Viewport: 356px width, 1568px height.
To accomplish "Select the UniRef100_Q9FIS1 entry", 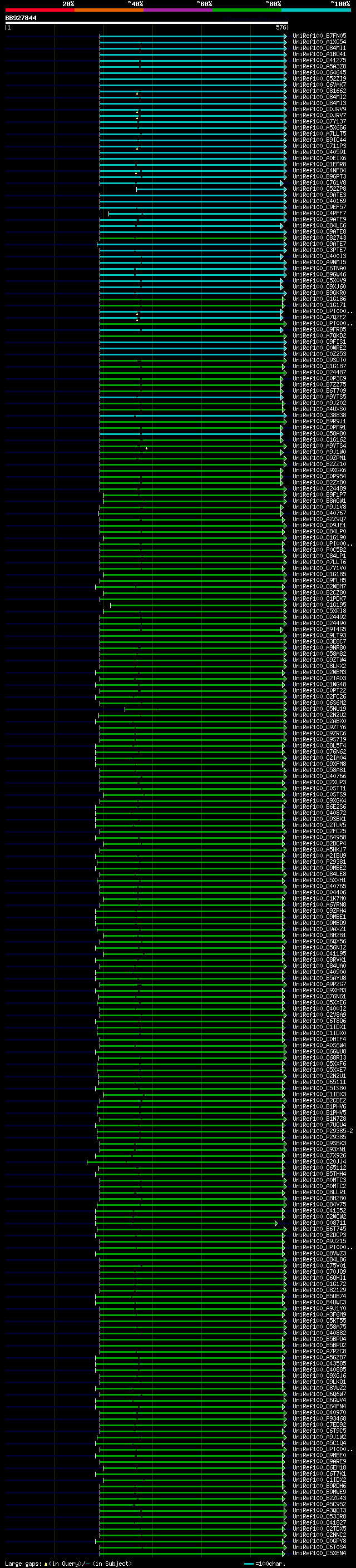I will (x=319, y=342).
